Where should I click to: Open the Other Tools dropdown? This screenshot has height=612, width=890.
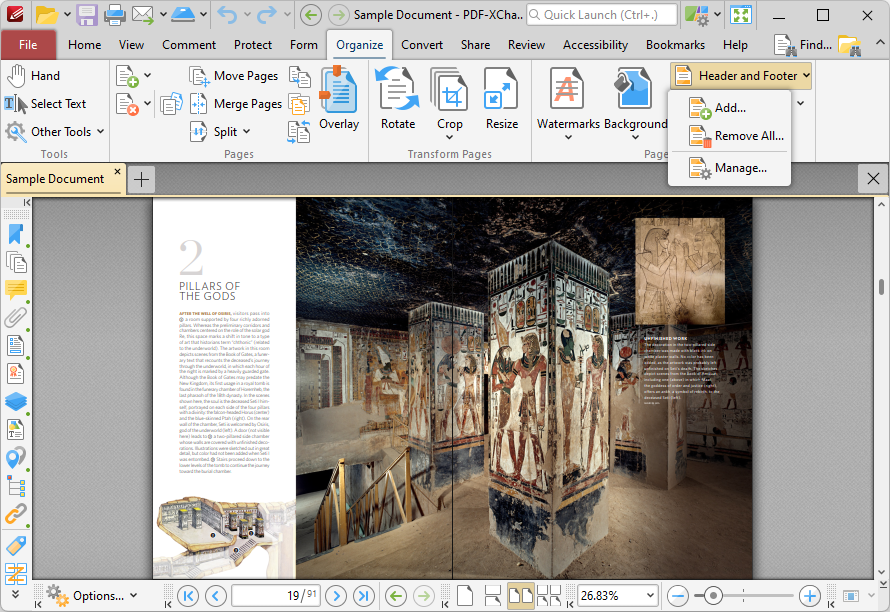pos(54,132)
